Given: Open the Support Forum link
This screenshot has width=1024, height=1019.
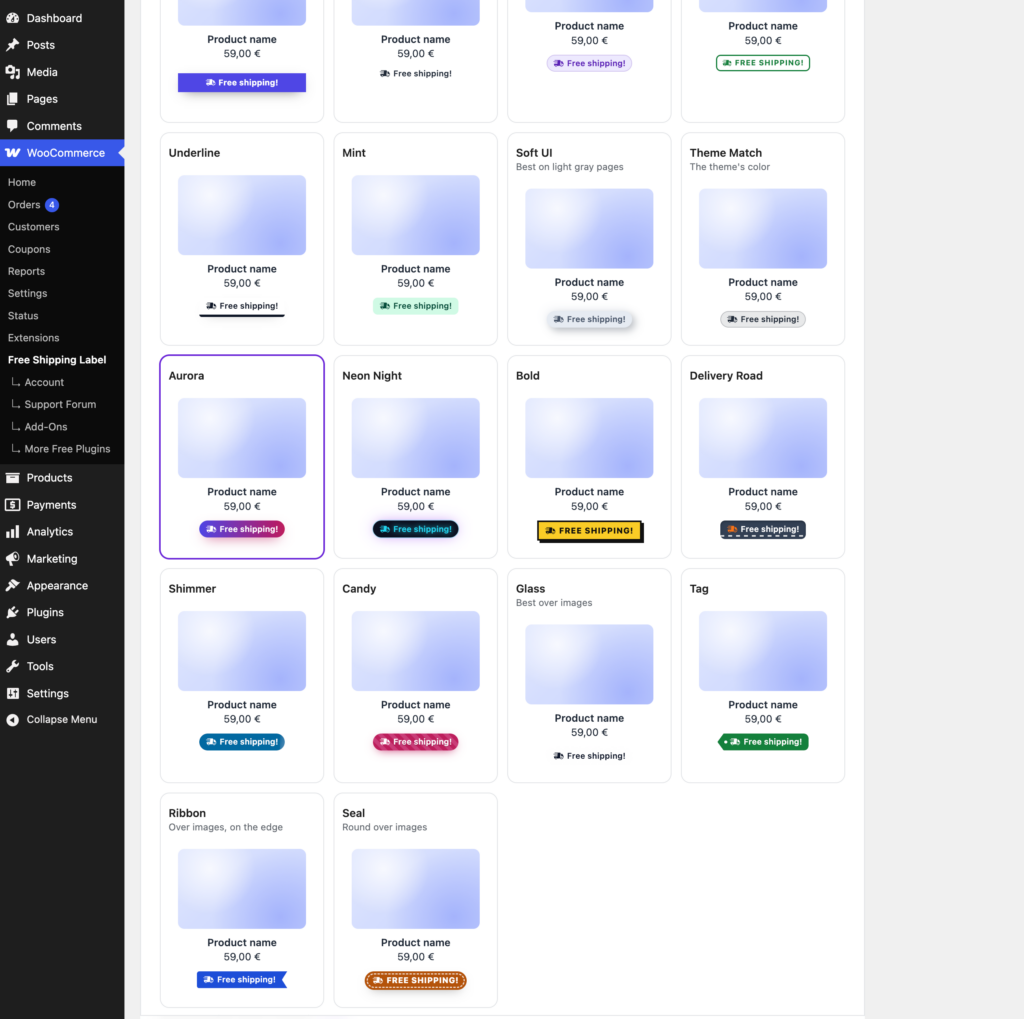Looking at the screenshot, I should pos(60,405).
